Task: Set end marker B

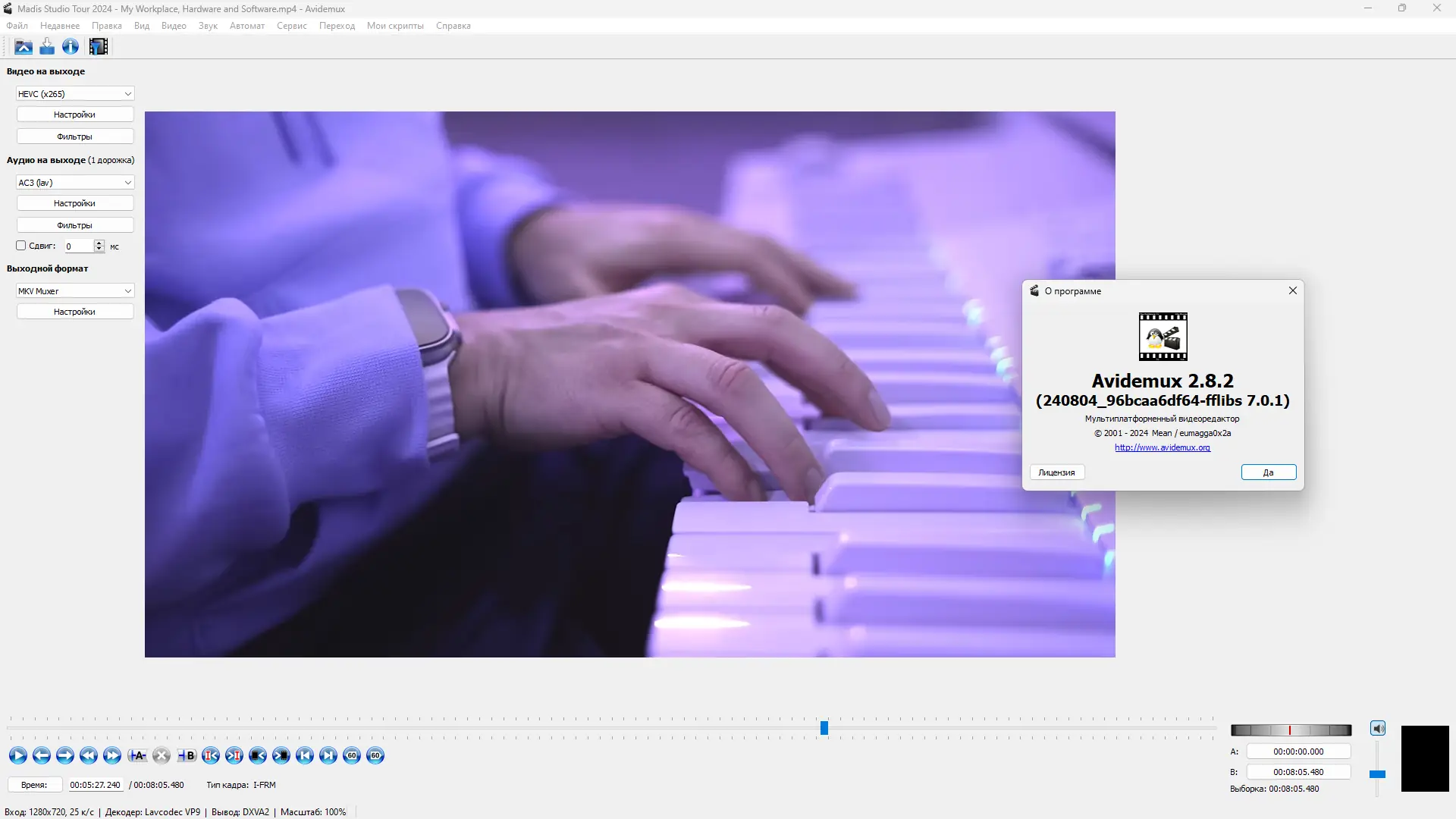Action: (187, 755)
